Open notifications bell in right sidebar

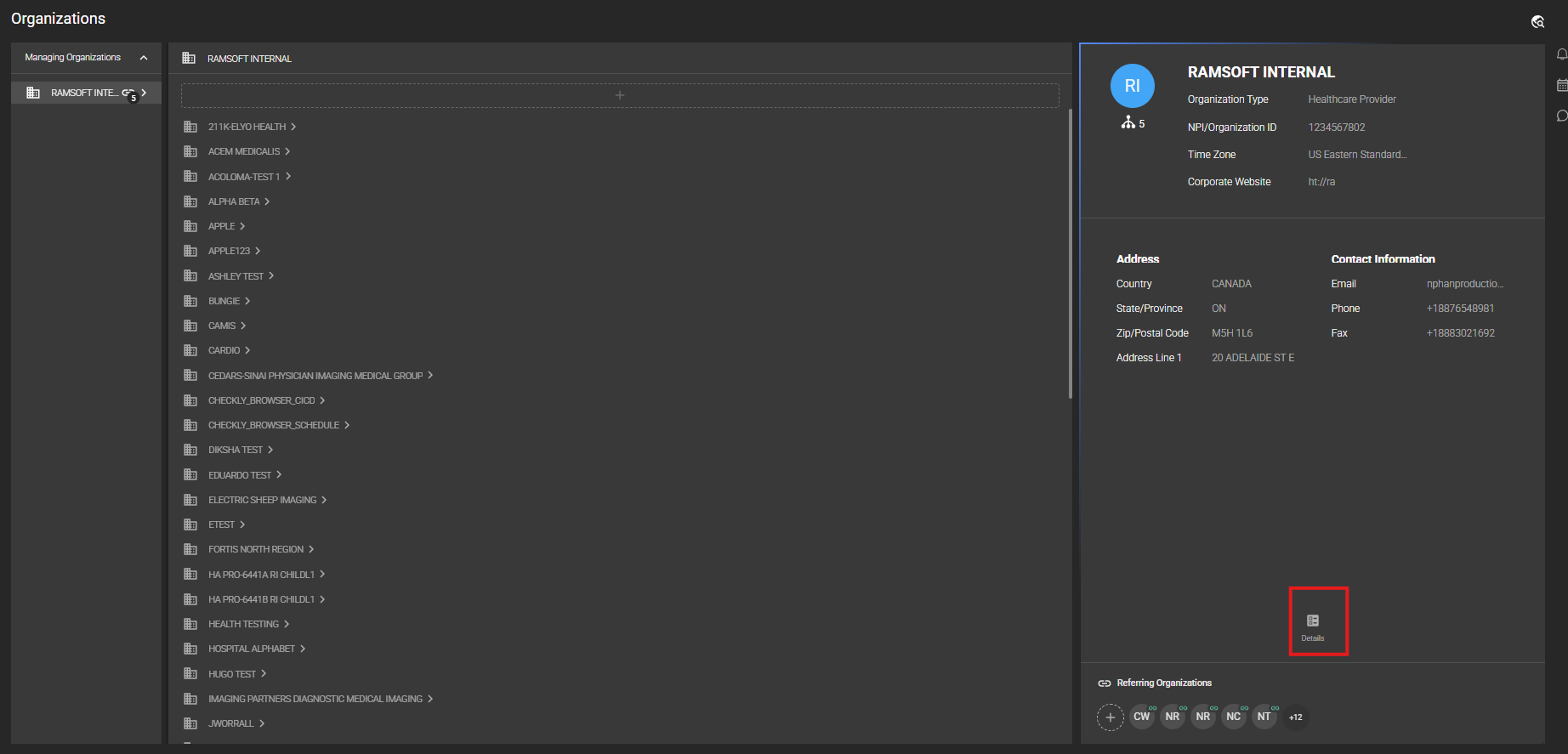pyautogui.click(x=1561, y=54)
